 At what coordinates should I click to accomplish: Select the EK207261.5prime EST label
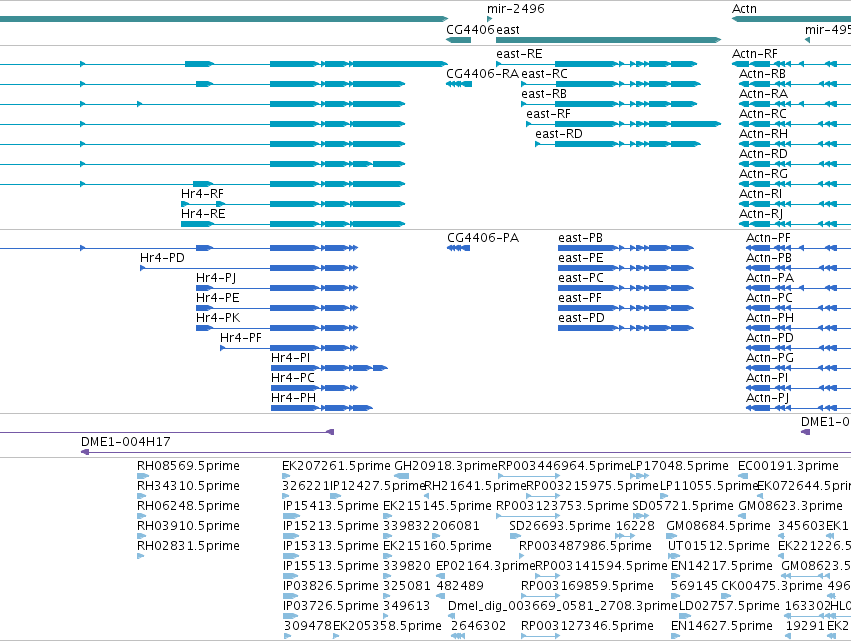[x=336, y=466]
